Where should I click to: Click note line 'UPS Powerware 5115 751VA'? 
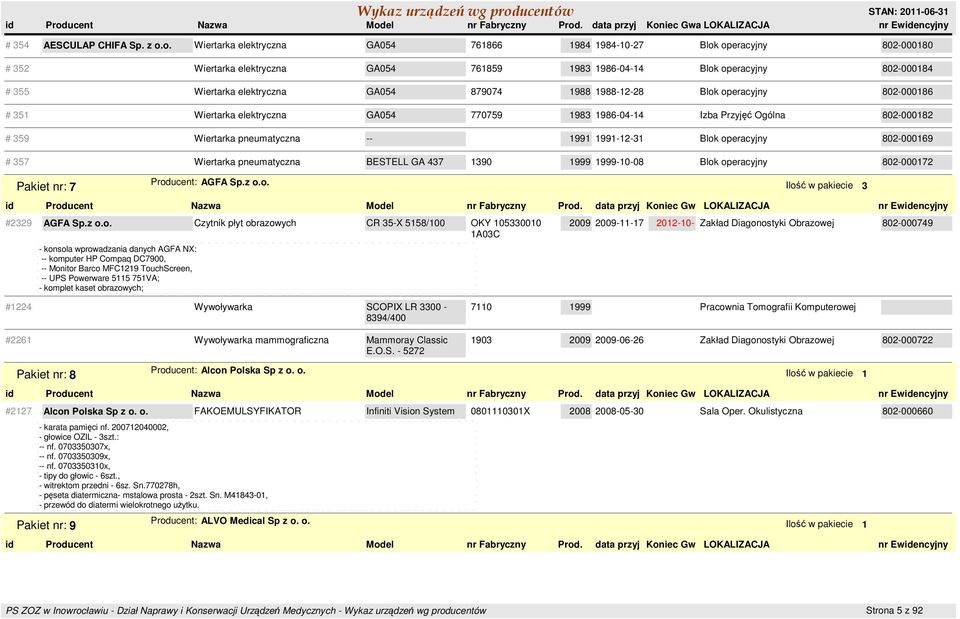coord(103,278)
